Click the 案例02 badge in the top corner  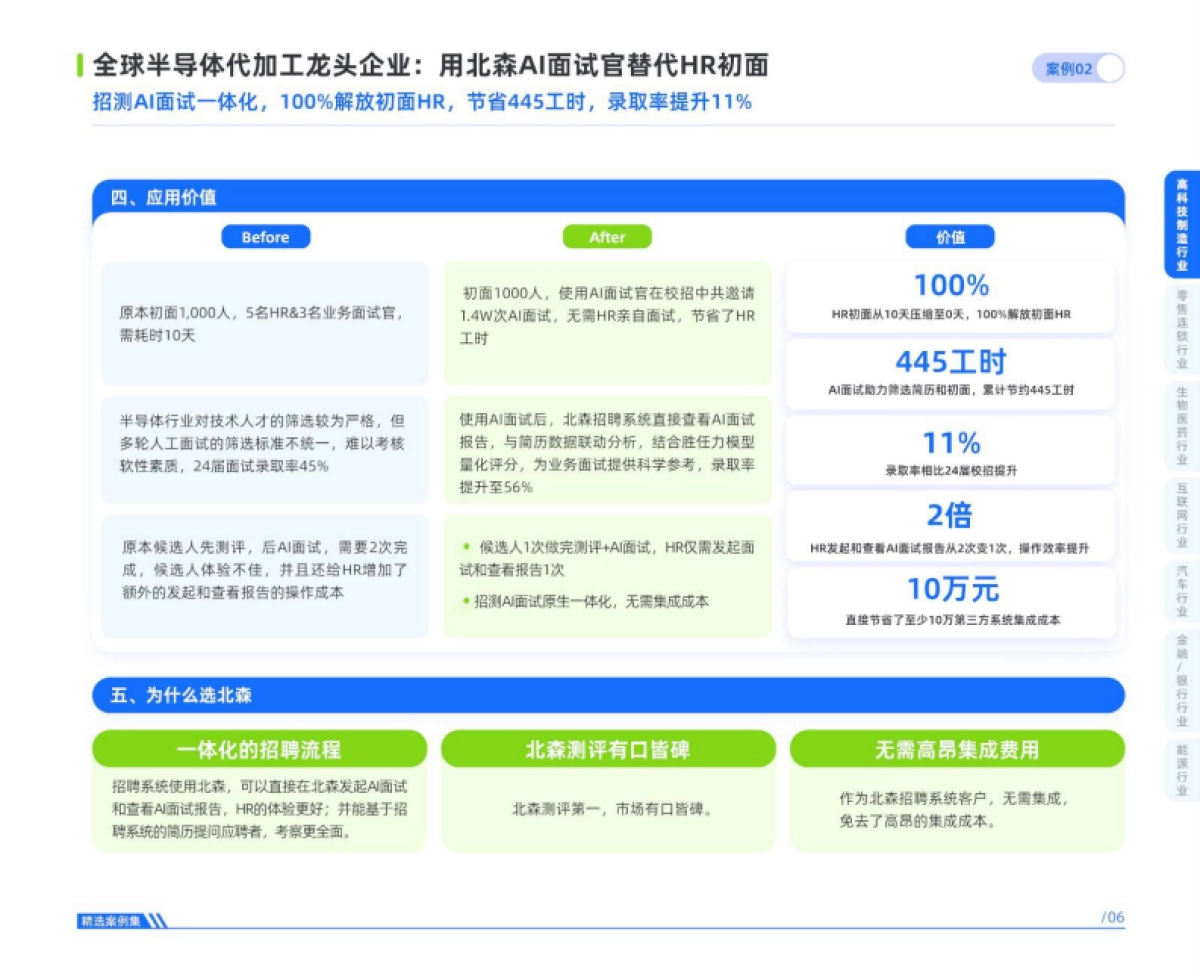point(1069,68)
